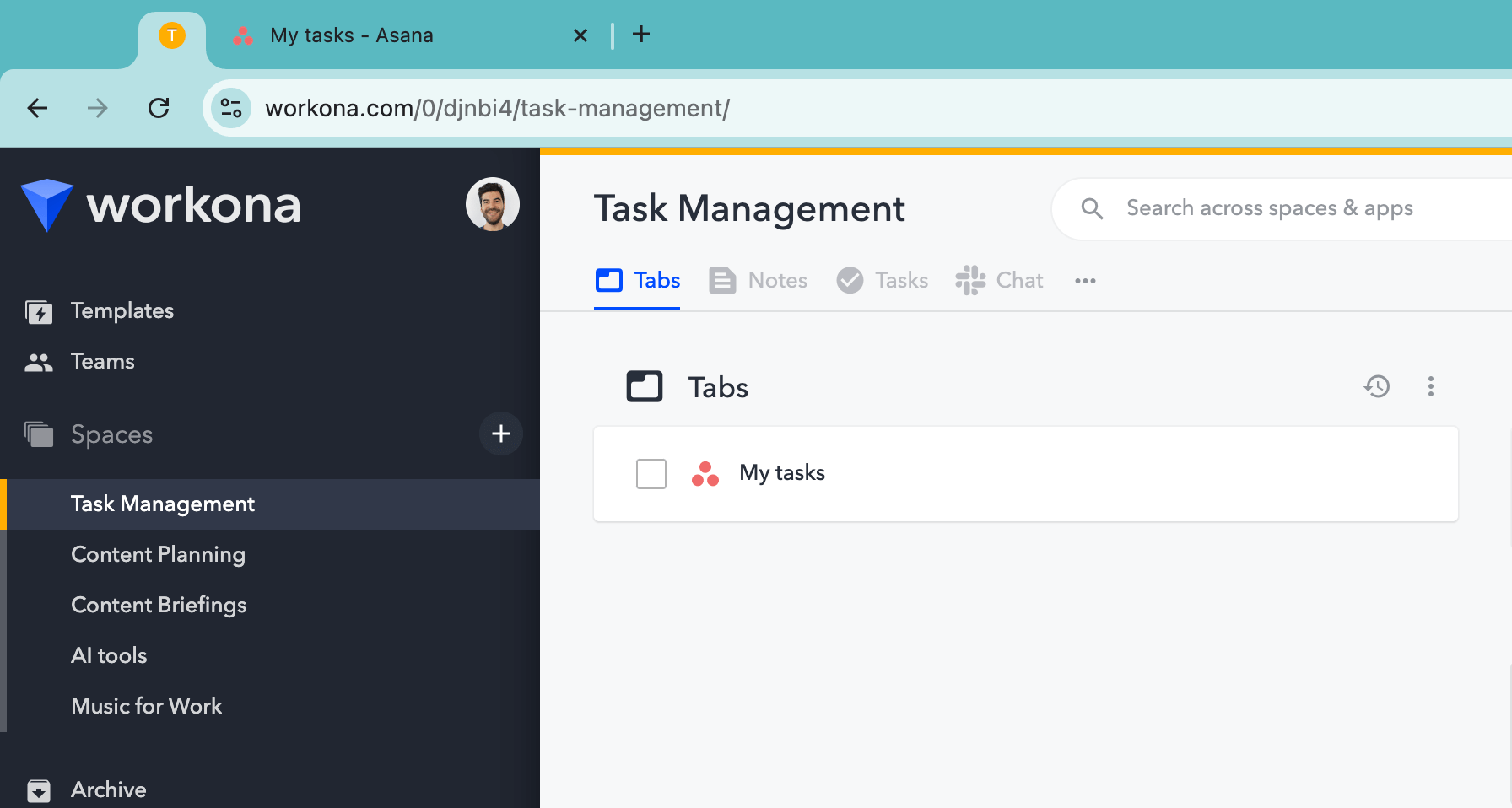This screenshot has height=808, width=1512.
Task: Click the orange T pinned tab
Action: pyautogui.click(x=172, y=35)
